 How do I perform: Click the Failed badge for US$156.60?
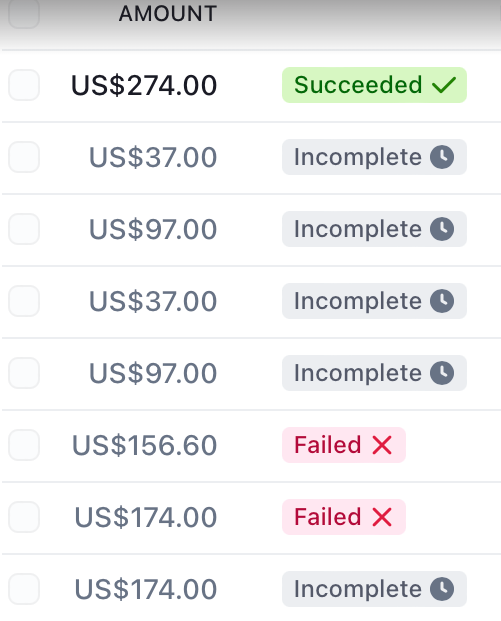(344, 445)
